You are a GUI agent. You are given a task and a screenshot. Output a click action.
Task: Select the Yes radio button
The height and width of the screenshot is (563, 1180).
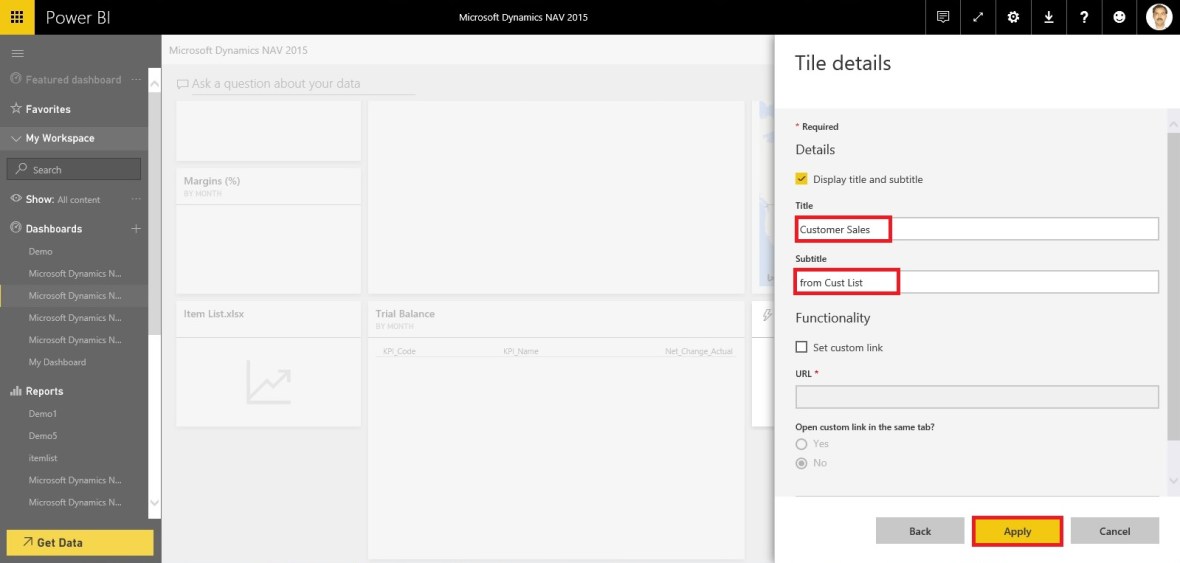(x=801, y=444)
